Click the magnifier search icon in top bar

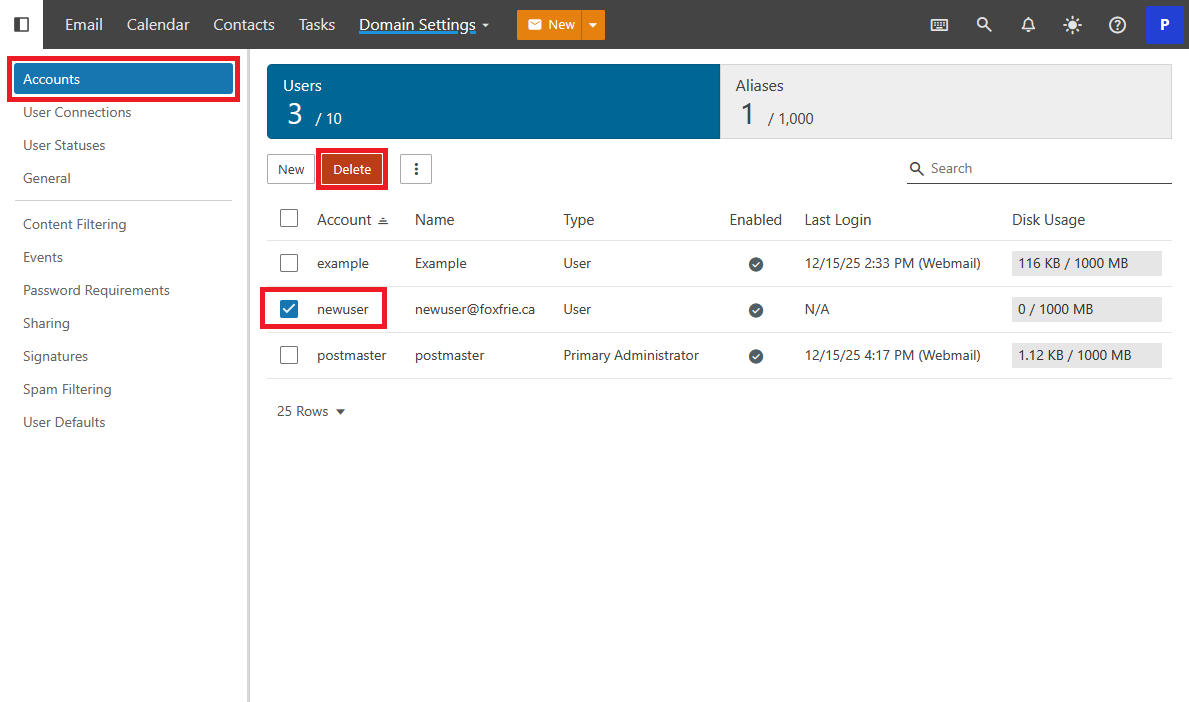tap(984, 25)
